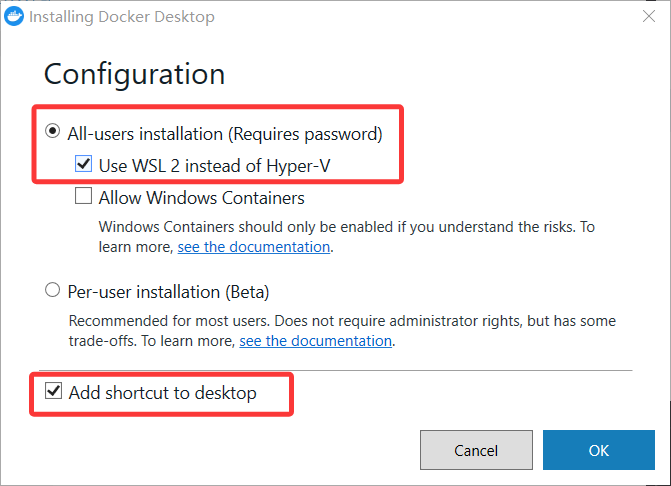The width and height of the screenshot is (671, 486).
Task: Click the 'Per-user installation (Beta)' label
Action: 168,292
